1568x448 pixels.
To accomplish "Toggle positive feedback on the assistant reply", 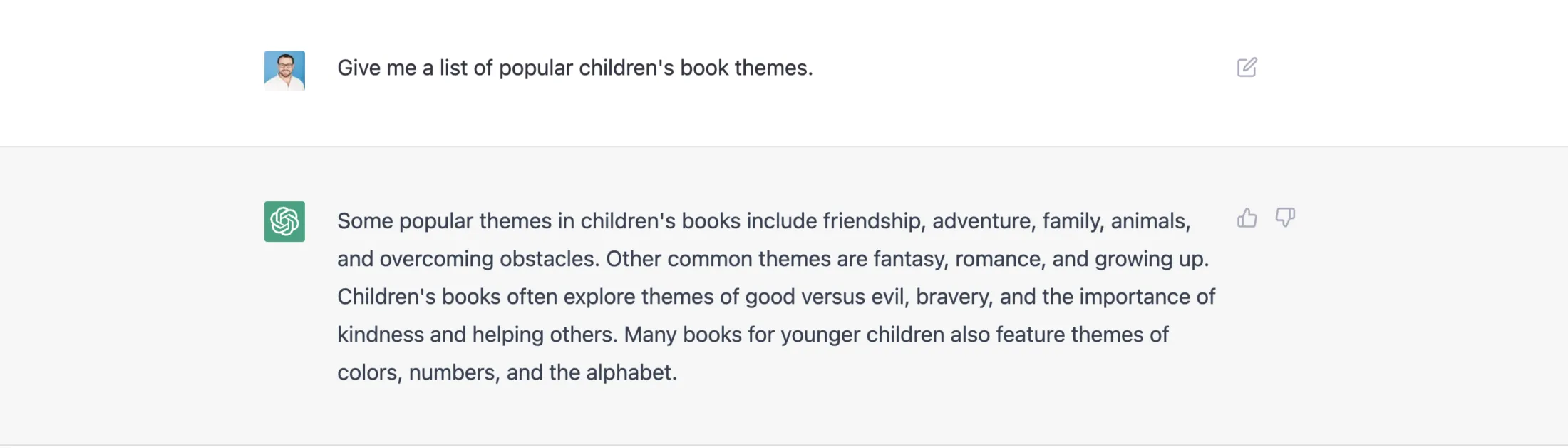I will pyautogui.click(x=1247, y=218).
